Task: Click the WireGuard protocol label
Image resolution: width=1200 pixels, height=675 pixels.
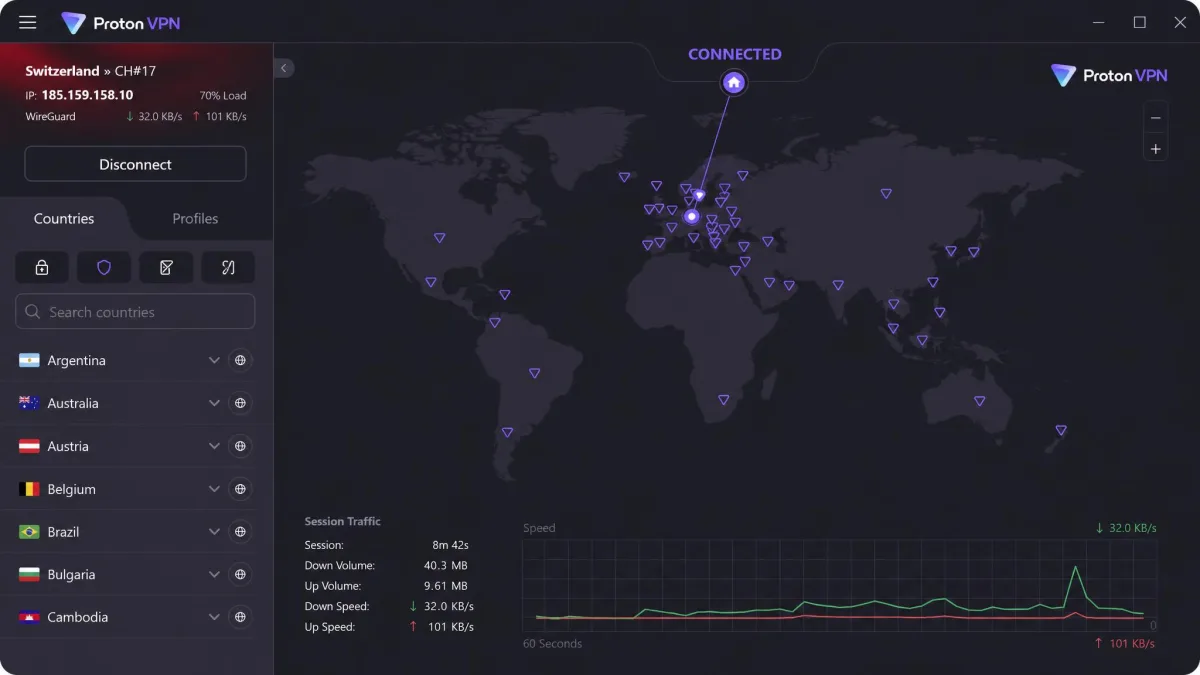Action: [x=50, y=116]
